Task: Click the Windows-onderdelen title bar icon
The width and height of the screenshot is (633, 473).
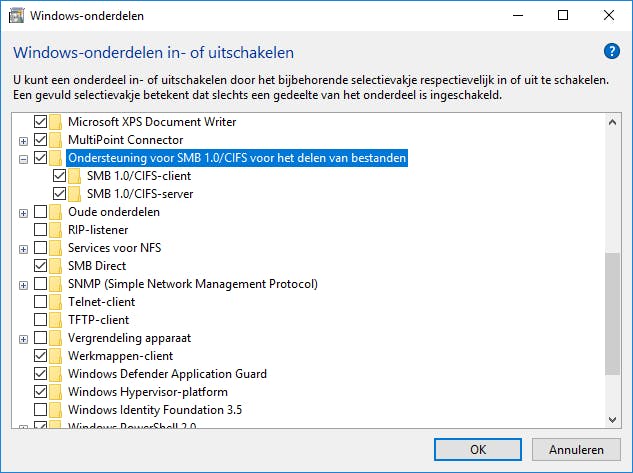Action: coord(17,15)
